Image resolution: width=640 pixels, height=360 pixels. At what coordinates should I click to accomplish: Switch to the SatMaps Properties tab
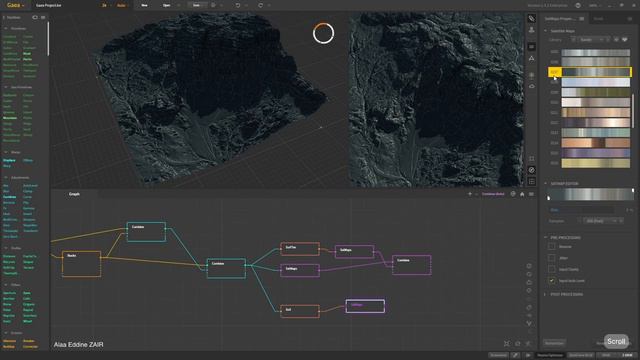click(559, 18)
